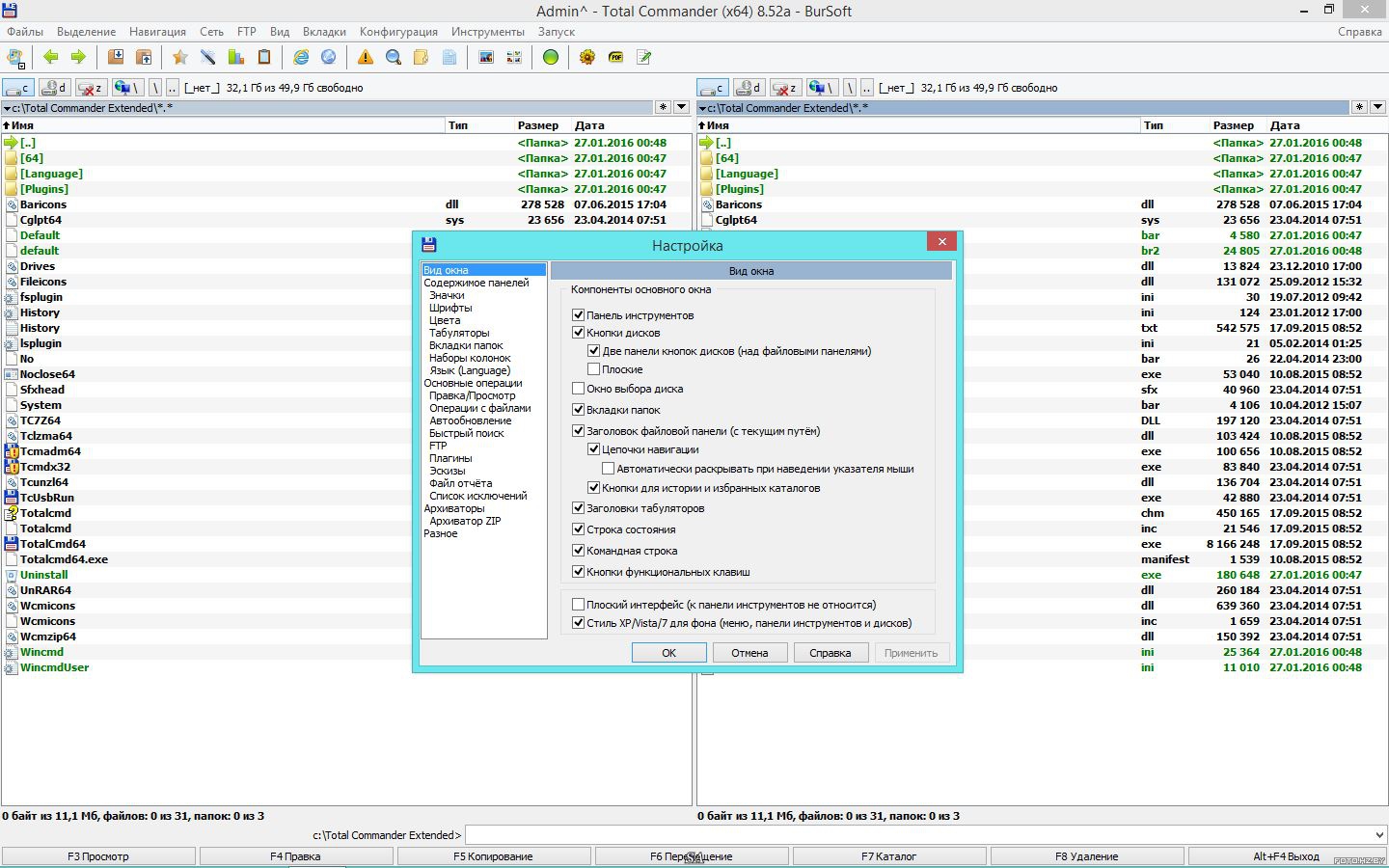Click the thumbnails grid toolbar icon
Screen dimensions: 1389x868
point(514,57)
